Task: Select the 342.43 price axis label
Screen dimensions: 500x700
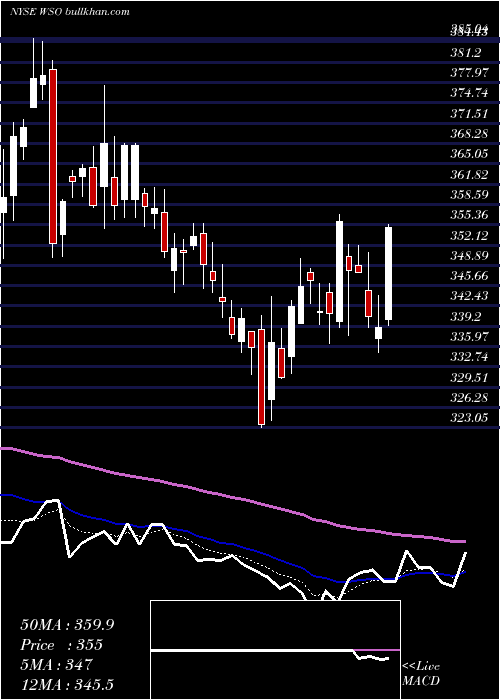Action: (469, 296)
